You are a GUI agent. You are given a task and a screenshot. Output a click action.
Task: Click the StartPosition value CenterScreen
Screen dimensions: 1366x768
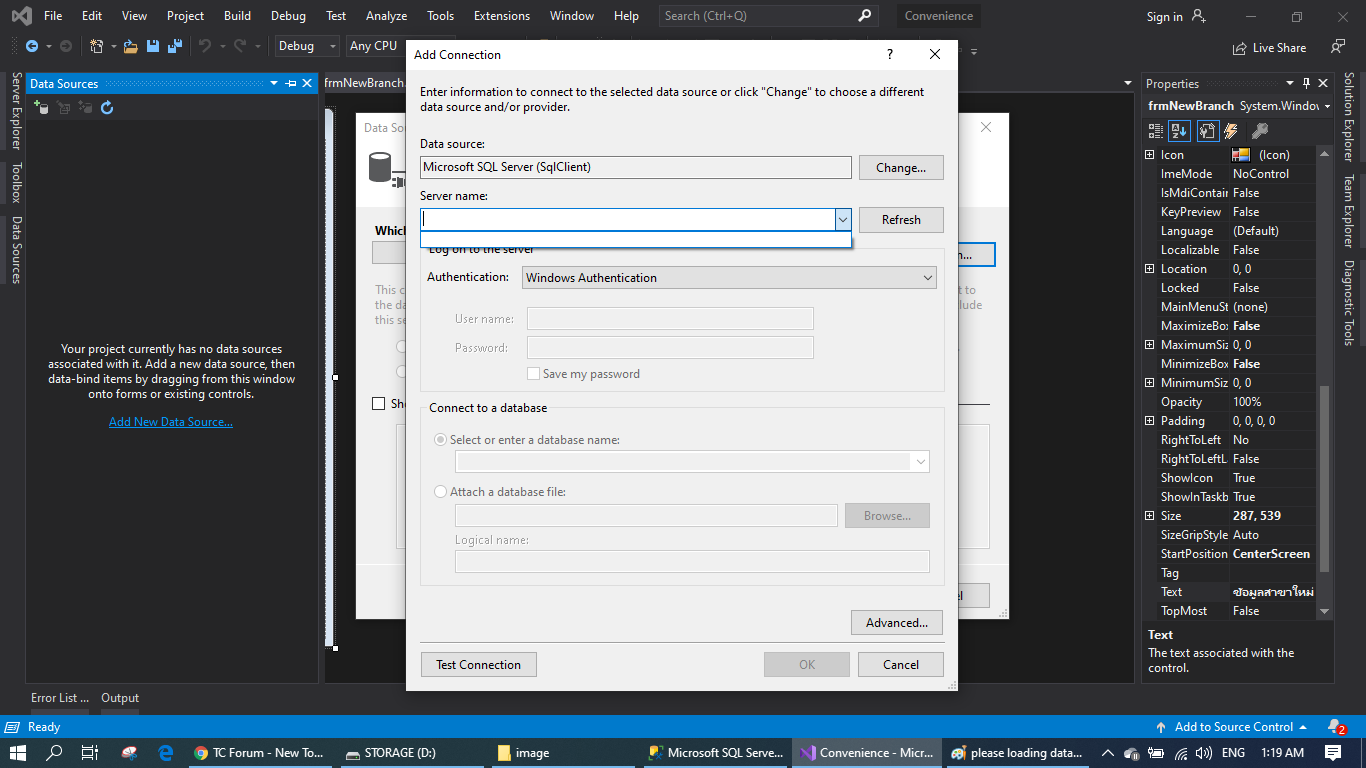(x=1272, y=554)
